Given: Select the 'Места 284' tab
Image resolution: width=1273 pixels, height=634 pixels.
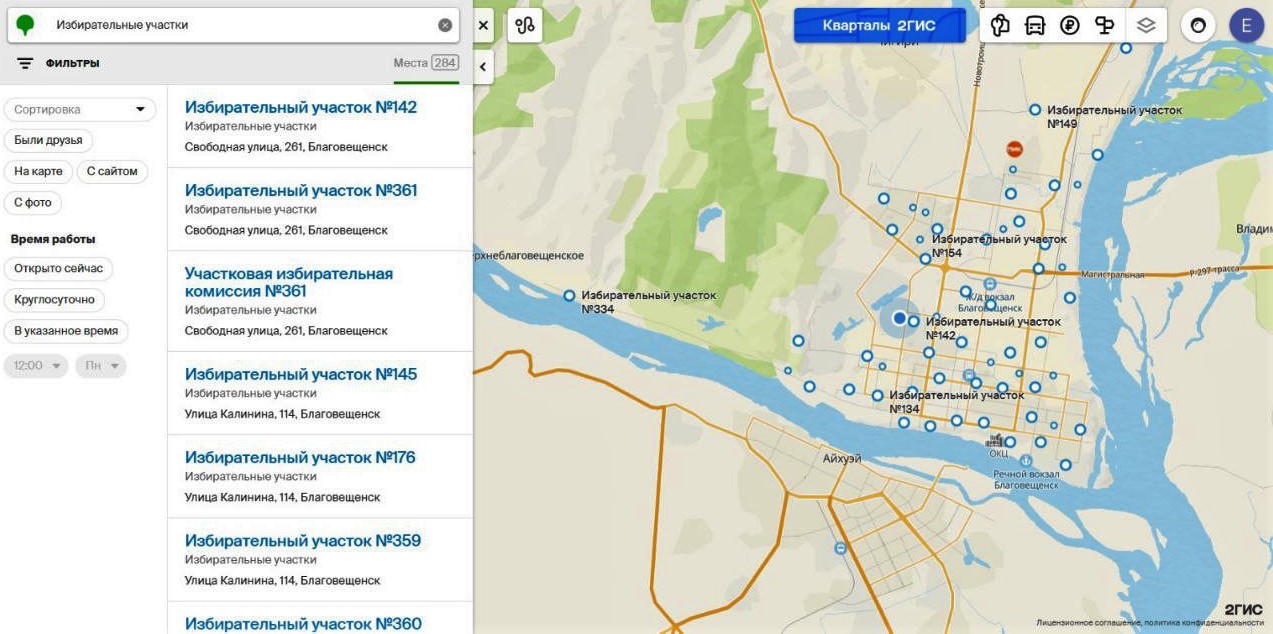Looking at the screenshot, I should pyautogui.click(x=425, y=63).
